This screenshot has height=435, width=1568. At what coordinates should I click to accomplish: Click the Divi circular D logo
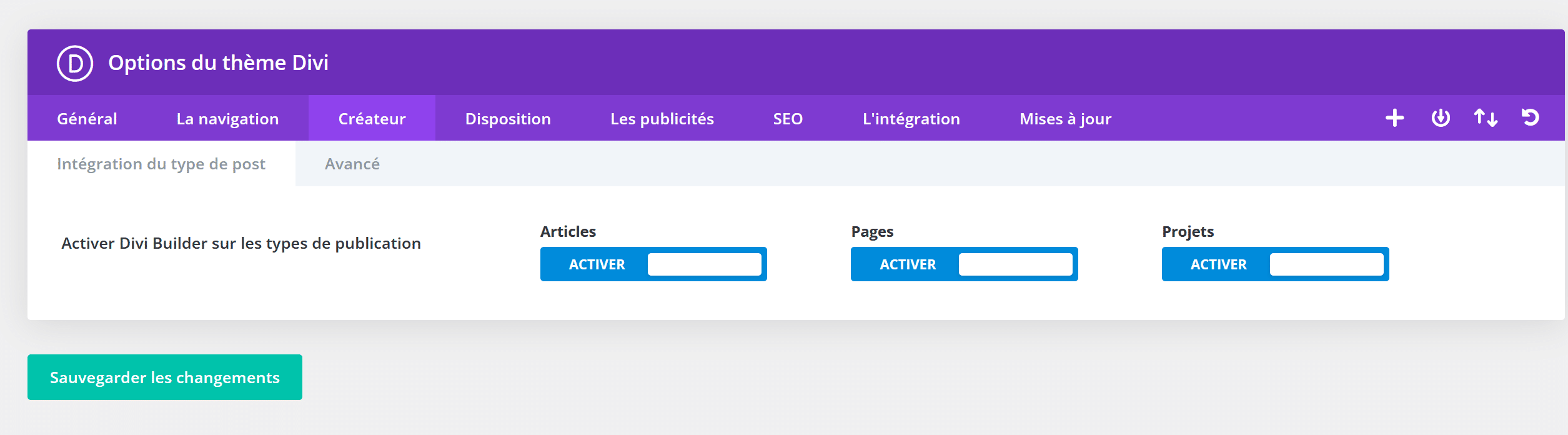click(75, 63)
